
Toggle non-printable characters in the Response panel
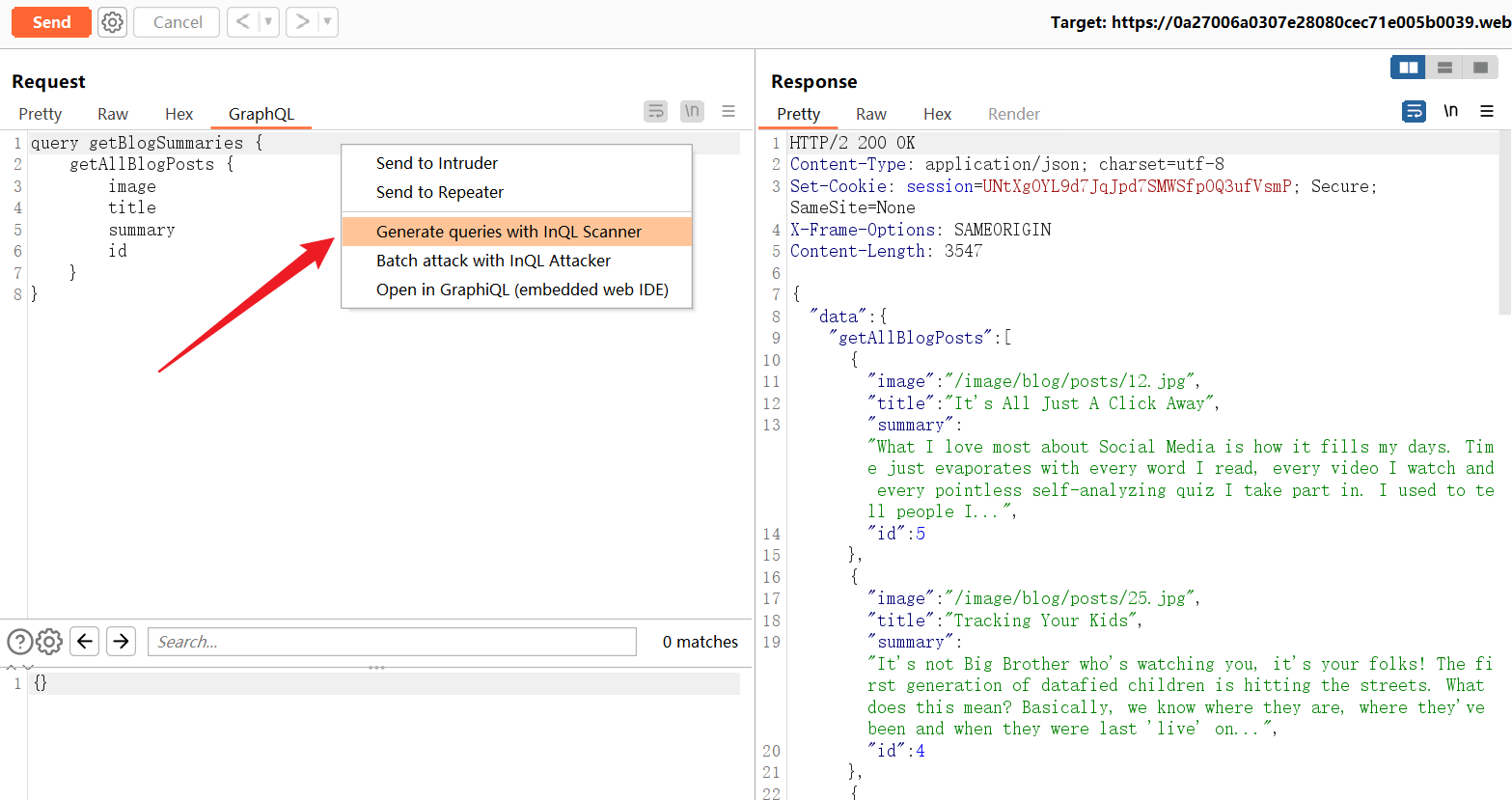click(1450, 112)
